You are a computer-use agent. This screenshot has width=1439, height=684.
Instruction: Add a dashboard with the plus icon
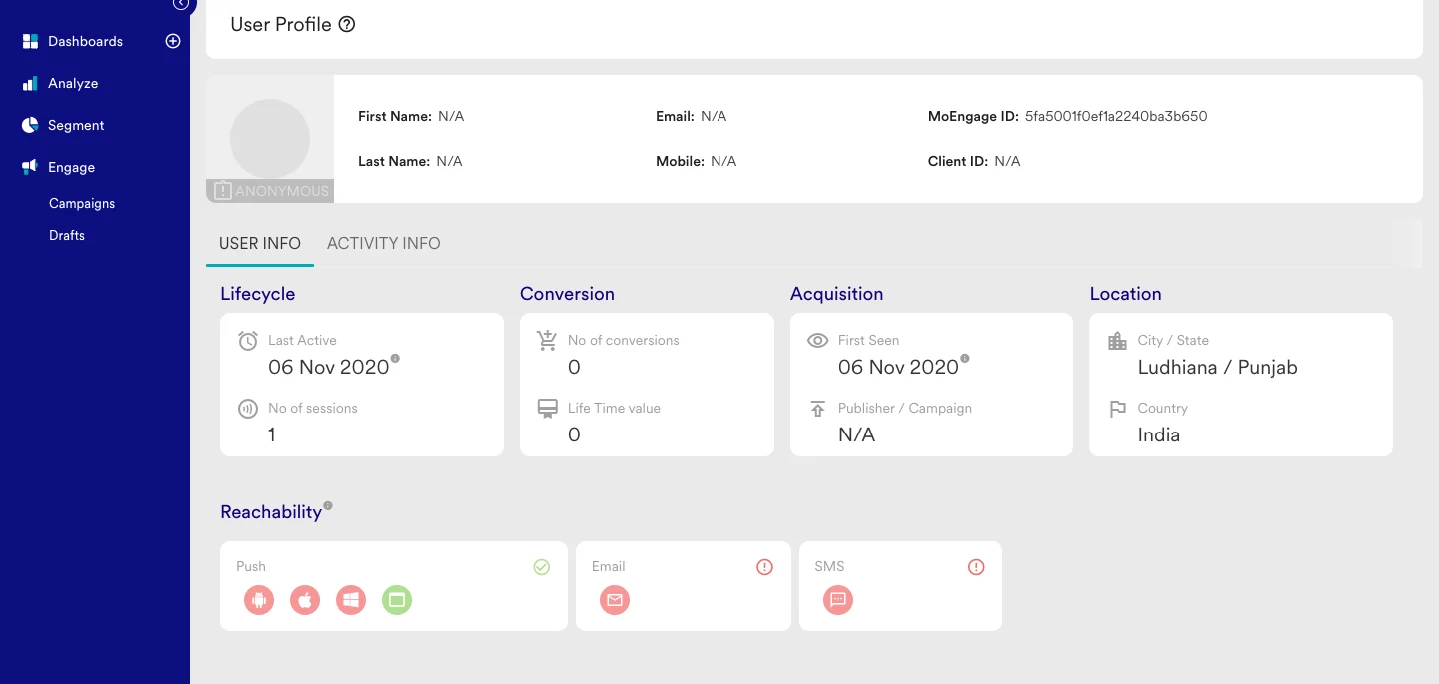coord(173,41)
